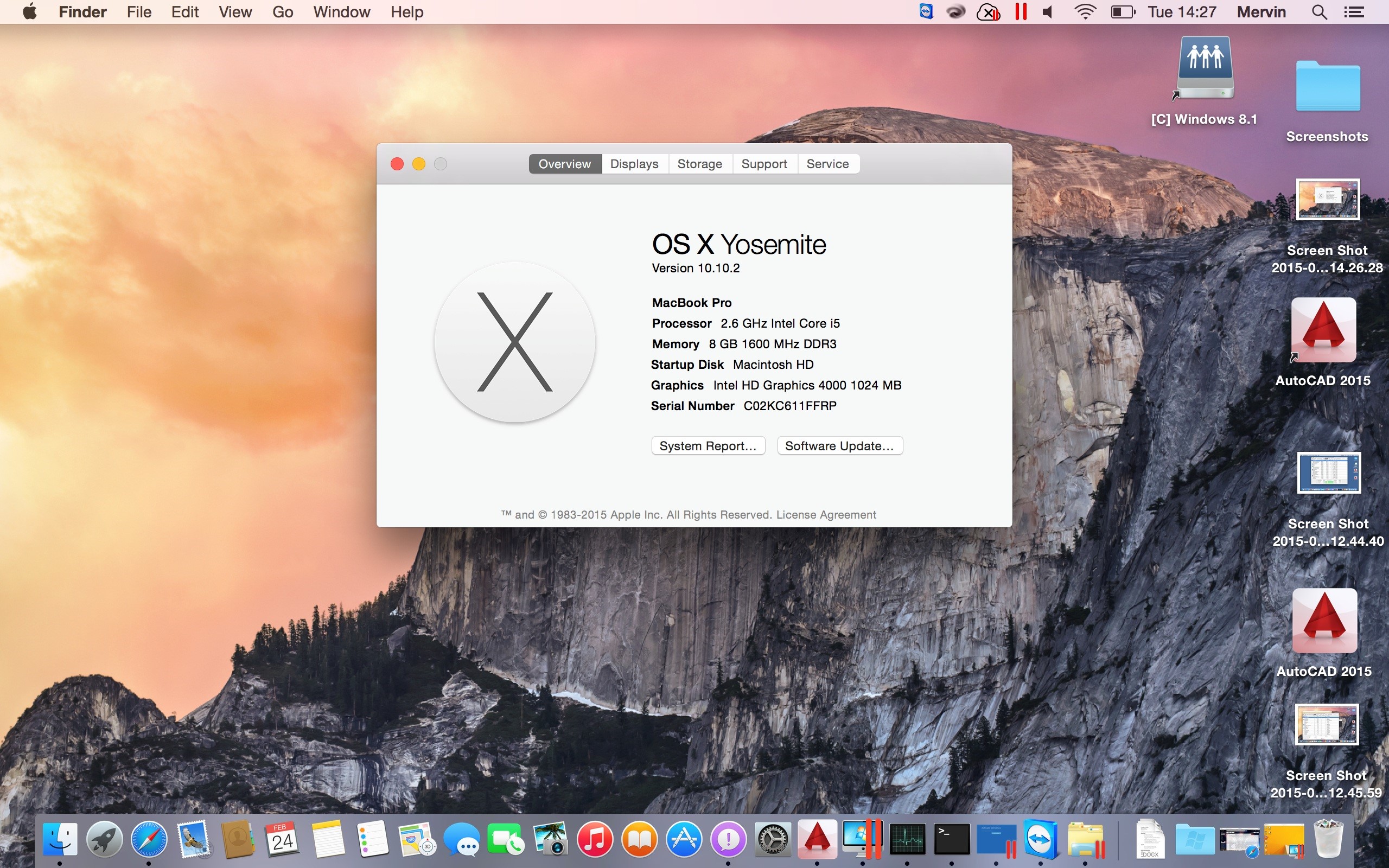The height and width of the screenshot is (868, 1389).
Task: Open Maps app in the dock
Action: click(417, 839)
